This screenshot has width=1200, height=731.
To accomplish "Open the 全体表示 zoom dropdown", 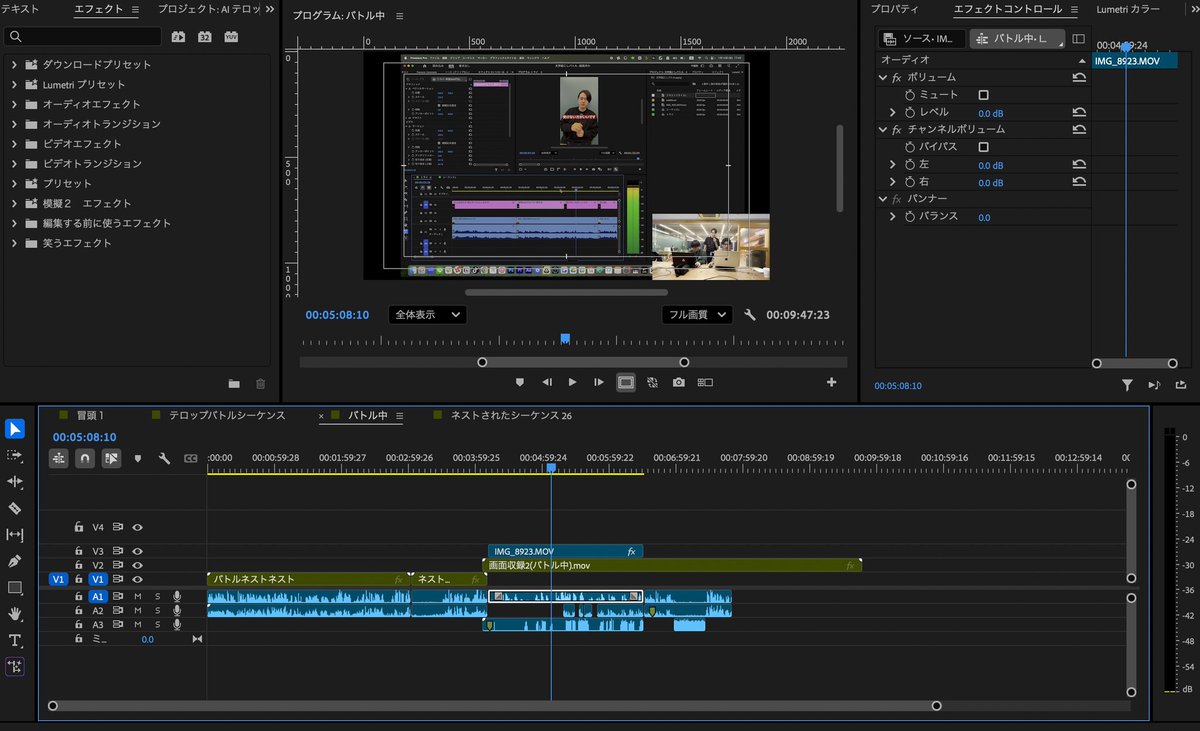I will 427,314.
